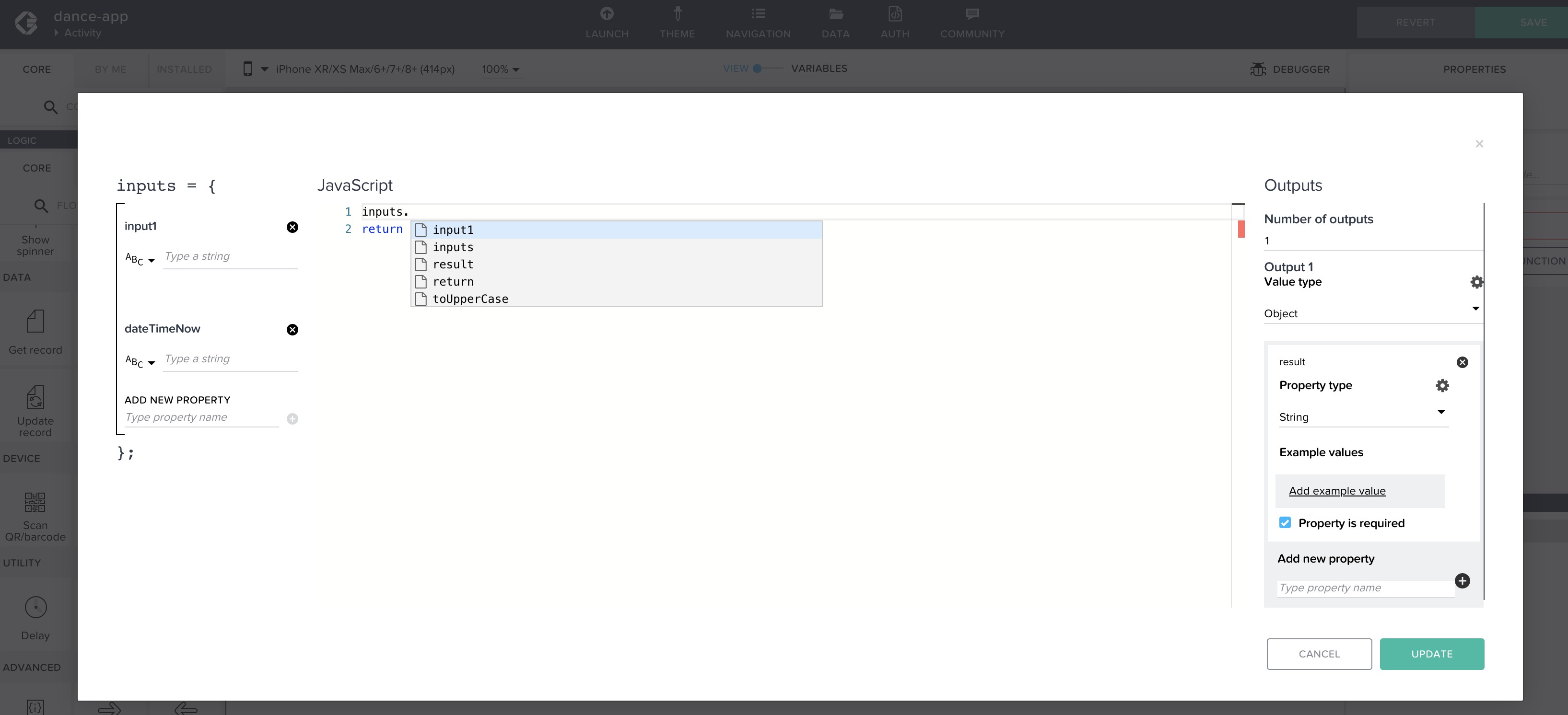Switch to the INSTALLED tab
Image resolution: width=1568 pixels, height=715 pixels.
click(x=184, y=69)
